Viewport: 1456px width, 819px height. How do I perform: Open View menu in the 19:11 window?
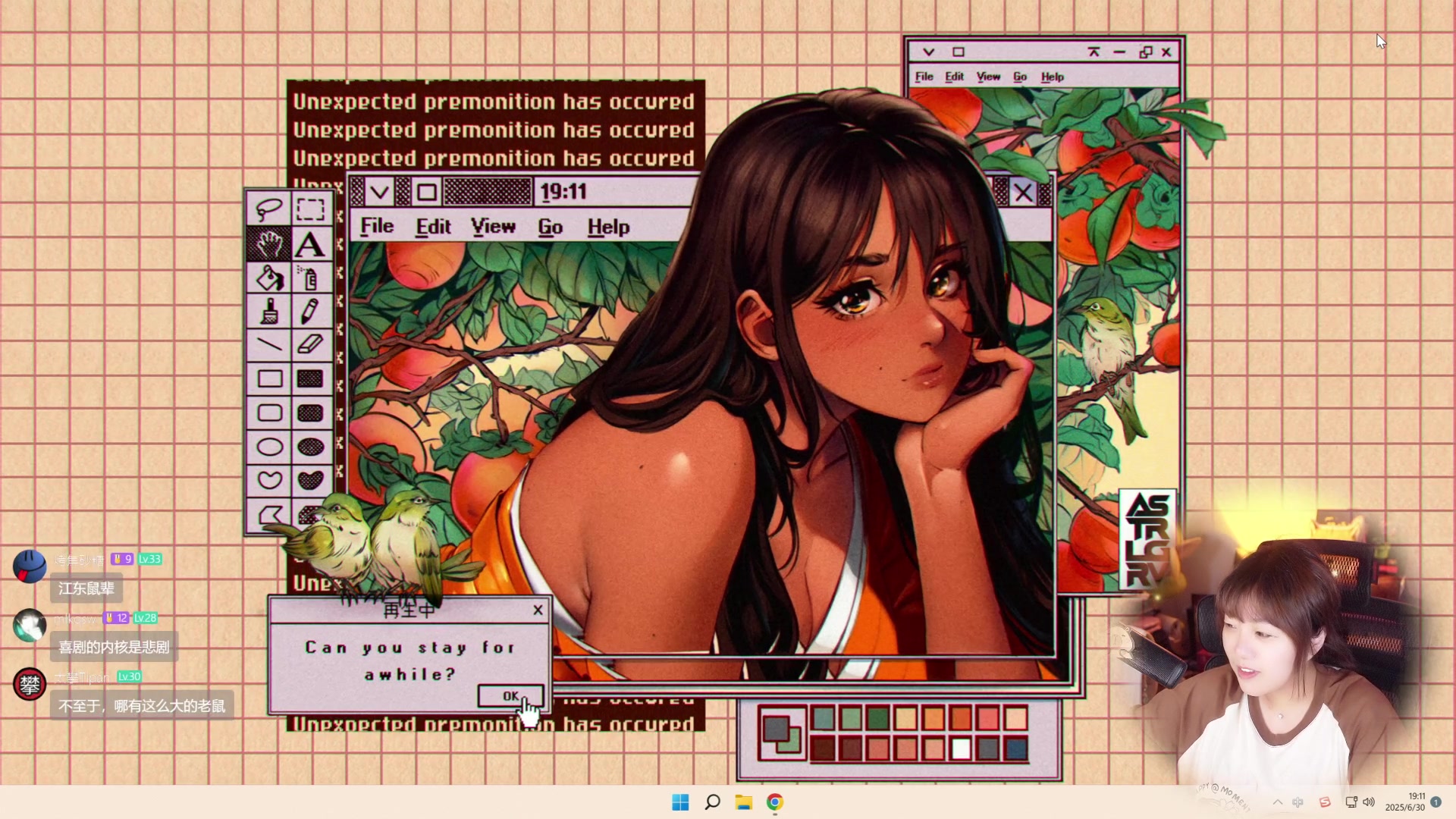pyautogui.click(x=493, y=227)
